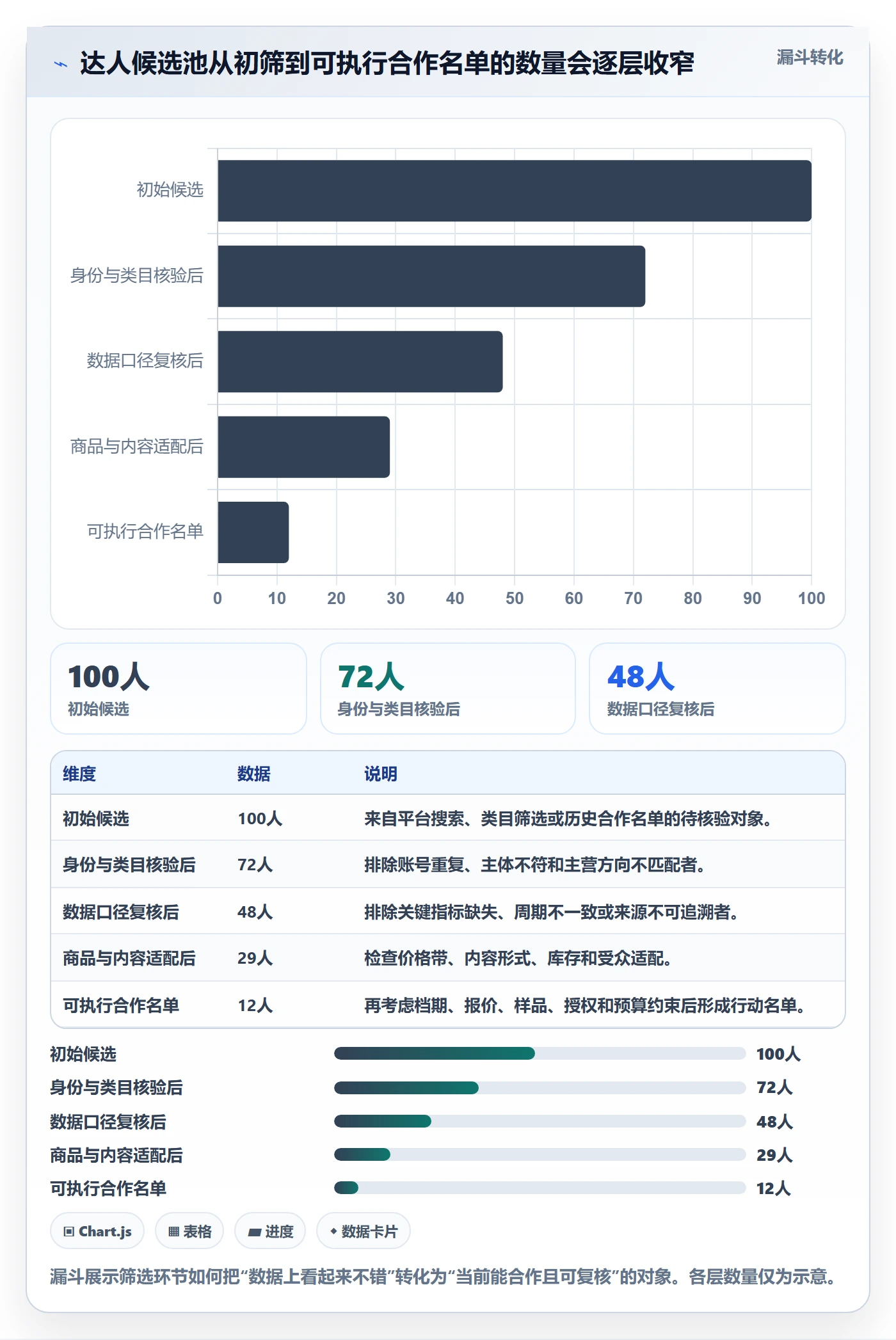896x1340 pixels.
Task: Click table cell 48人
Action: (x=255, y=912)
